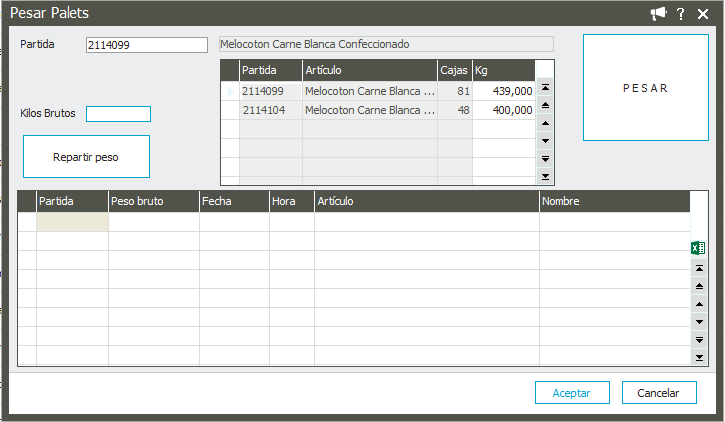Click the Nombre column header in bottom grid

tap(613, 201)
